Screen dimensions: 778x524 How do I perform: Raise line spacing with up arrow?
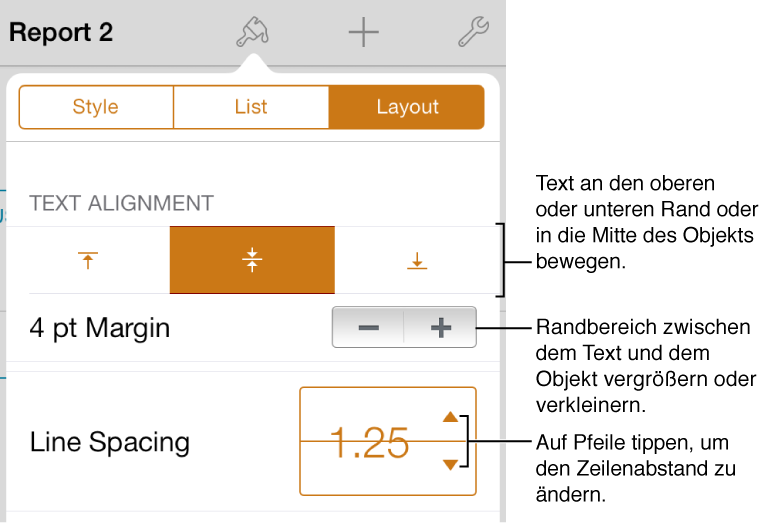[x=450, y=417]
